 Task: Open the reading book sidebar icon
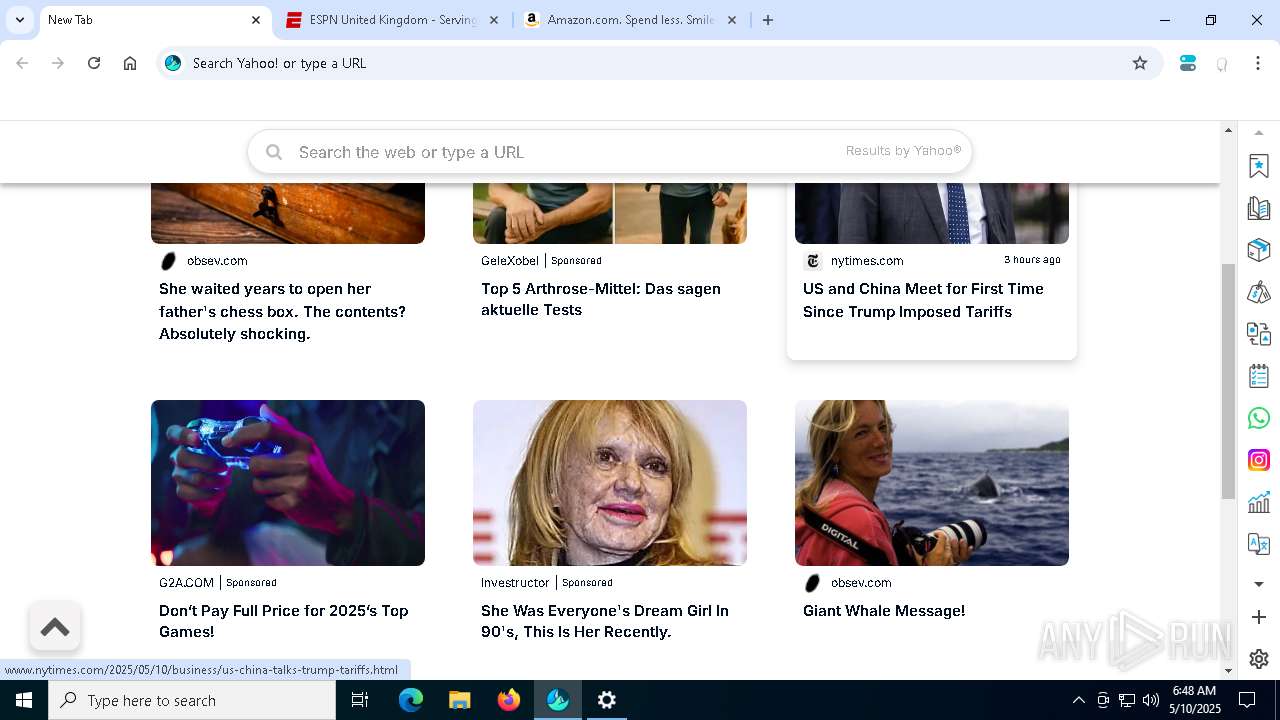point(1259,208)
